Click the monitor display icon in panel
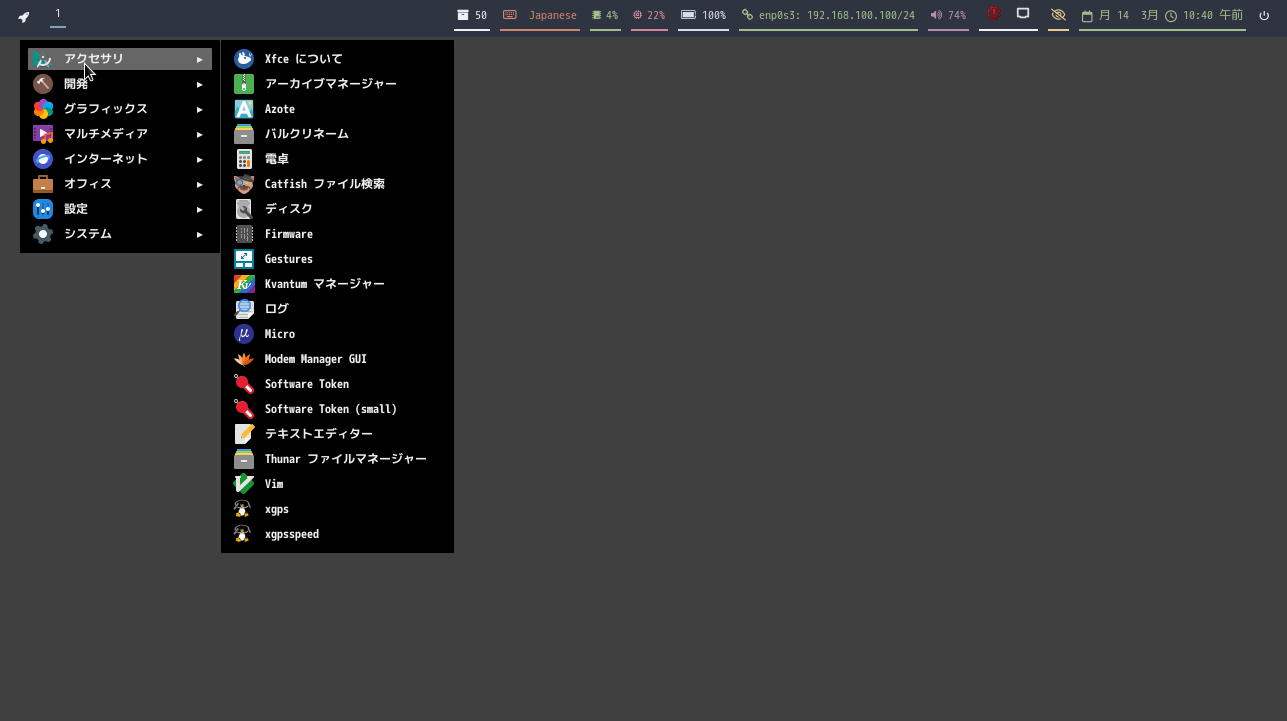The image size is (1287, 721). (x=1023, y=14)
